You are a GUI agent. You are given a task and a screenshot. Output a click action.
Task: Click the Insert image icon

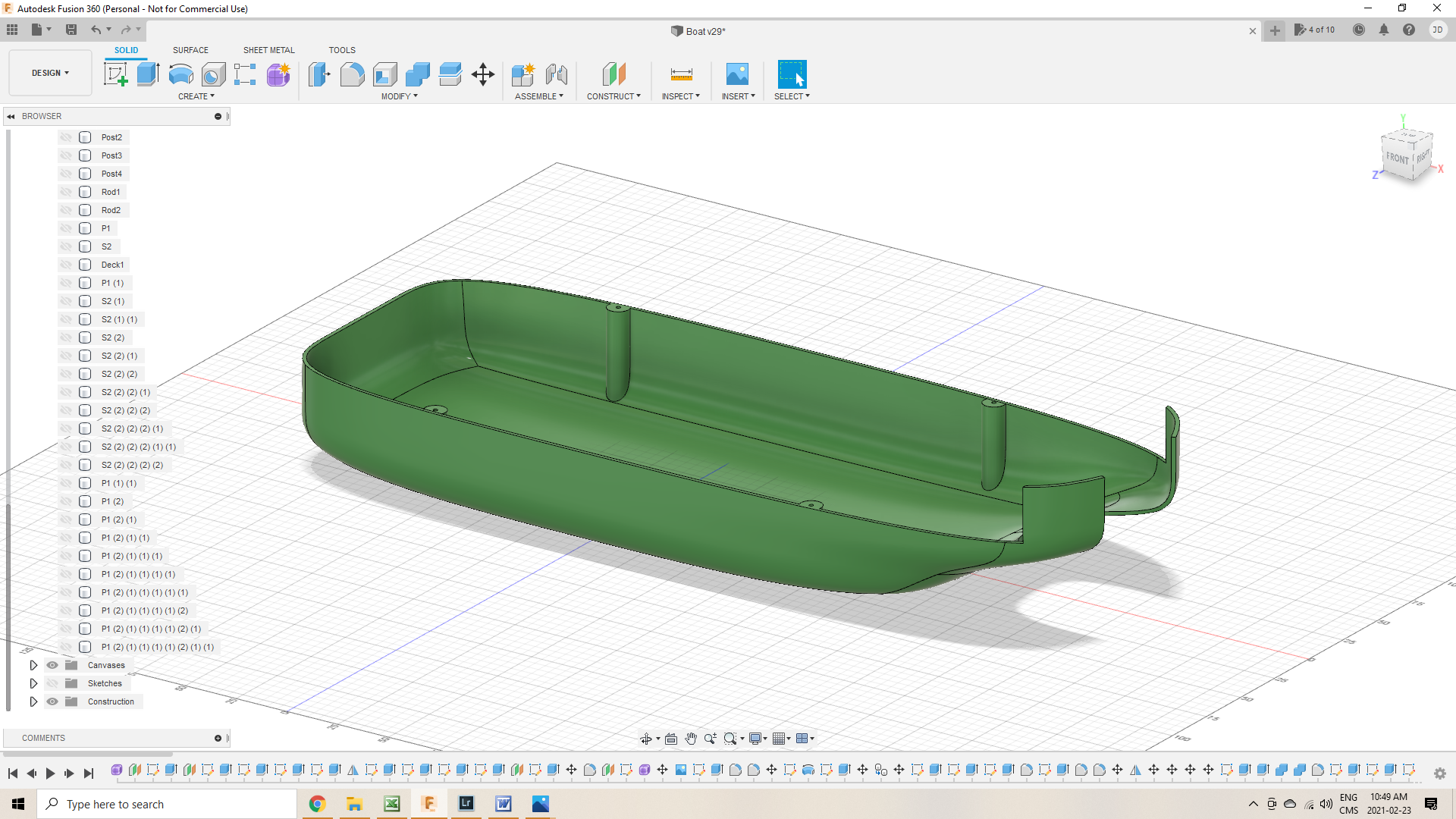click(737, 74)
